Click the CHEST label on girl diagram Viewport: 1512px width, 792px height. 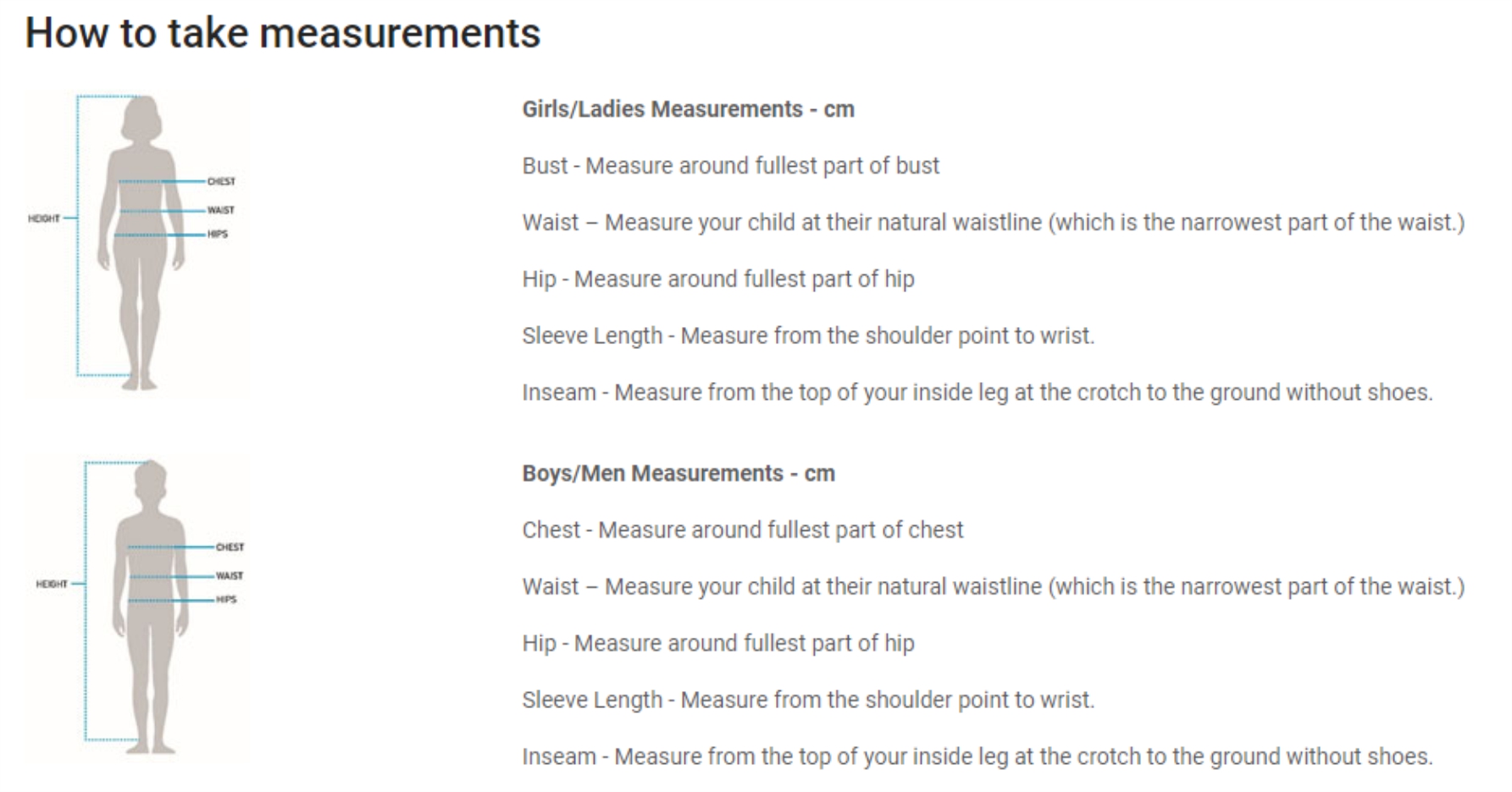coord(221,181)
